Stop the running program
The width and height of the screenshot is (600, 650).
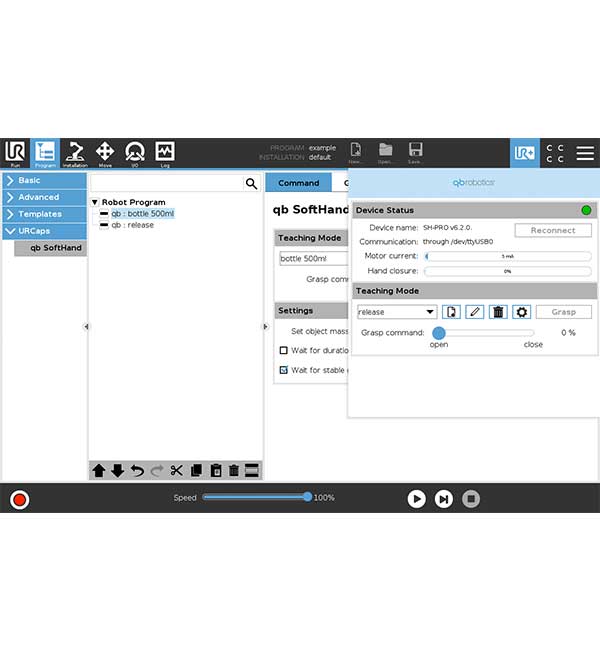[x=471, y=499]
